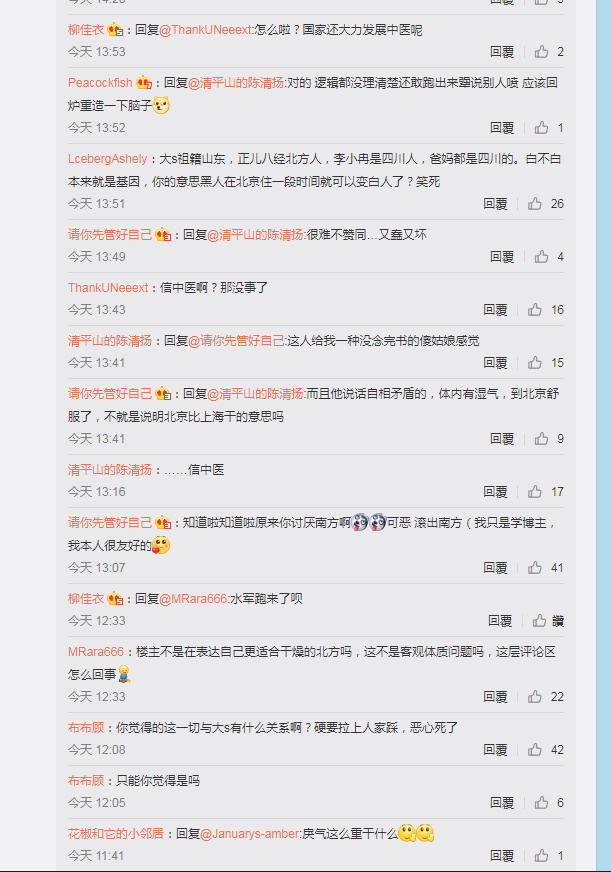This screenshot has height=872, width=611.
Task: Like MRara666's 12:33 comment
Action: click(x=535, y=697)
